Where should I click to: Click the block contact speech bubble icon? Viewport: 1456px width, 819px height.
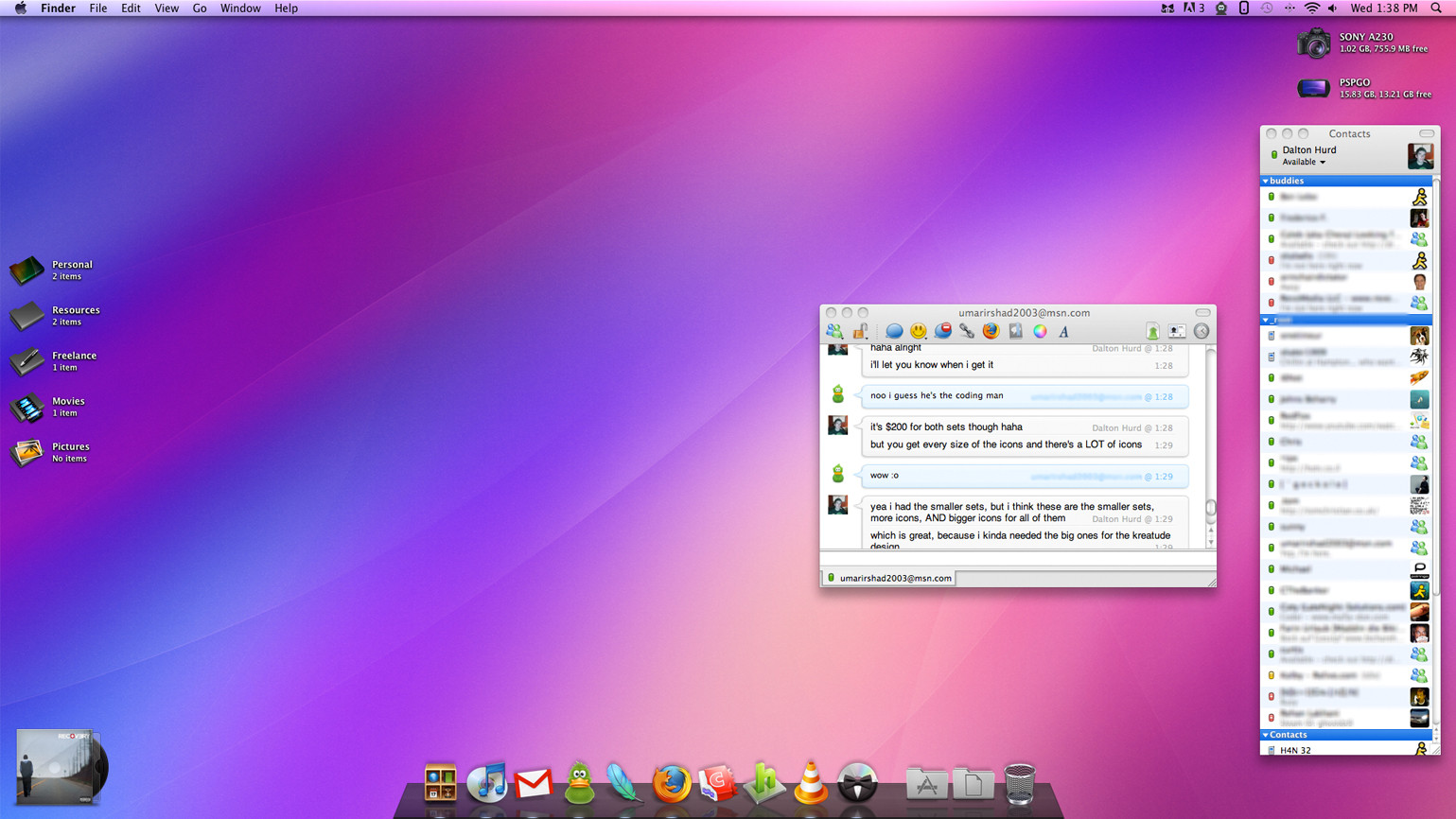(943, 331)
